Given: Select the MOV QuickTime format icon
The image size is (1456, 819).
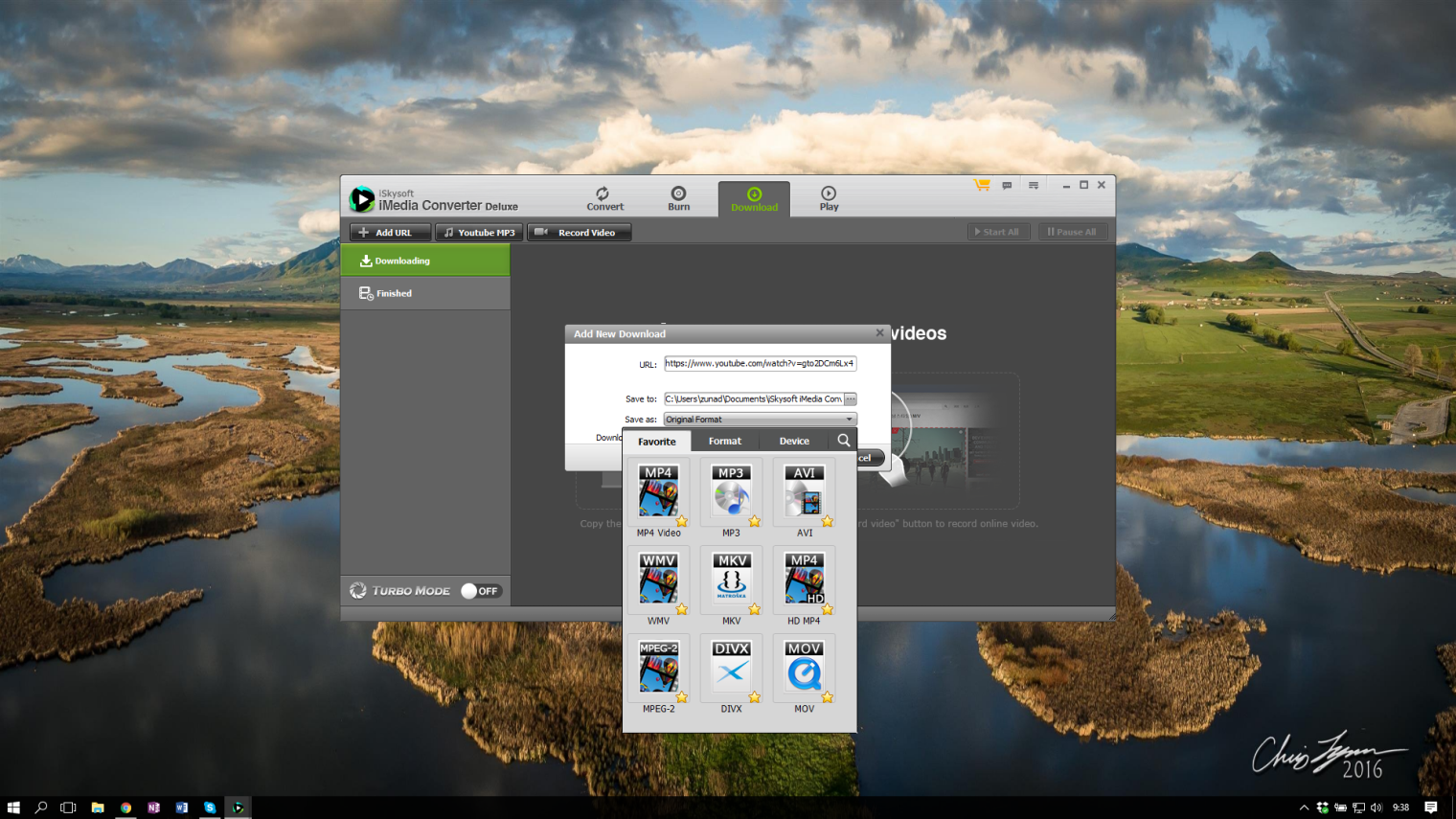Looking at the screenshot, I should (x=804, y=667).
